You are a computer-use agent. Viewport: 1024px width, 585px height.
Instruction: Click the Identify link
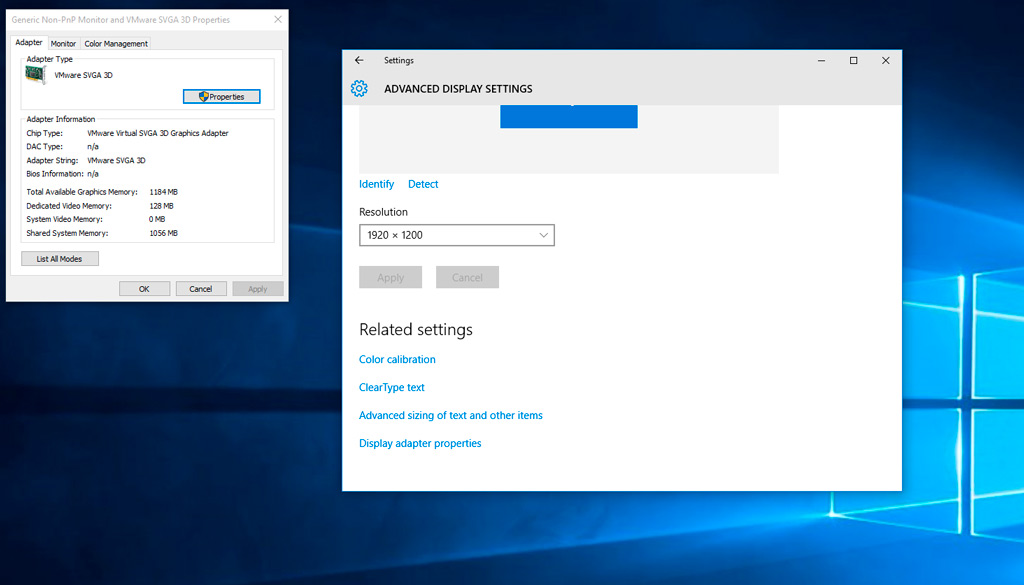pos(376,184)
